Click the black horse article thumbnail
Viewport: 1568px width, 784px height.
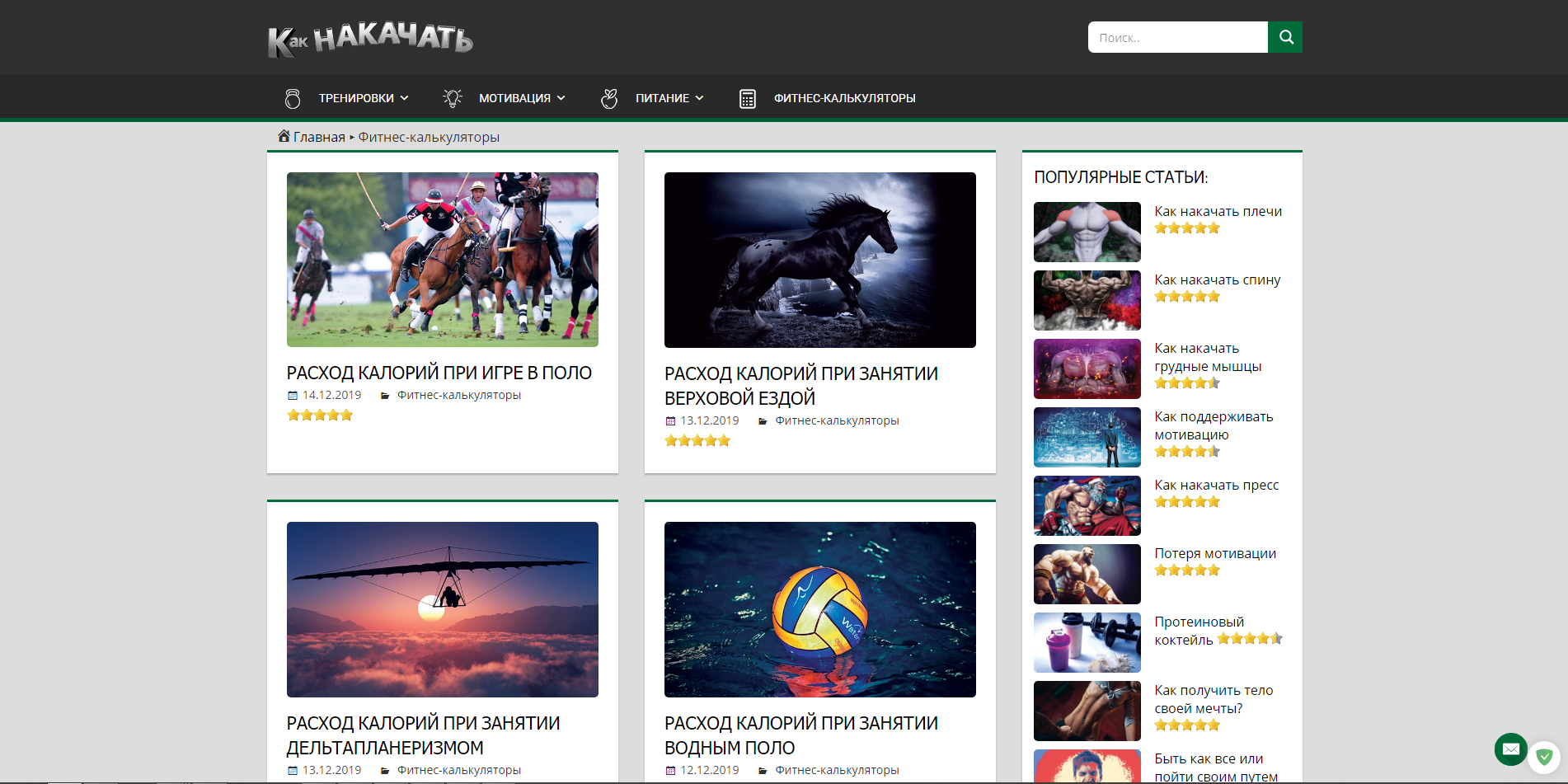tap(819, 260)
